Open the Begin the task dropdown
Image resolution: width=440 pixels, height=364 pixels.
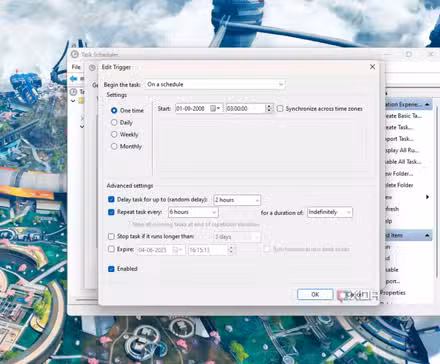point(215,84)
